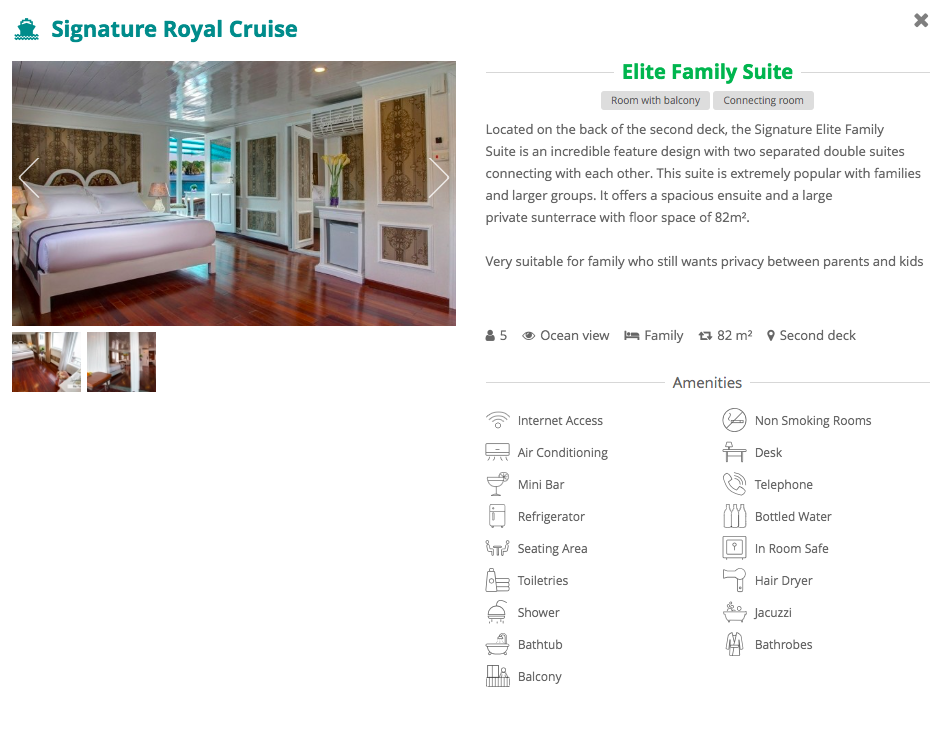Show the next room photo

(438, 178)
